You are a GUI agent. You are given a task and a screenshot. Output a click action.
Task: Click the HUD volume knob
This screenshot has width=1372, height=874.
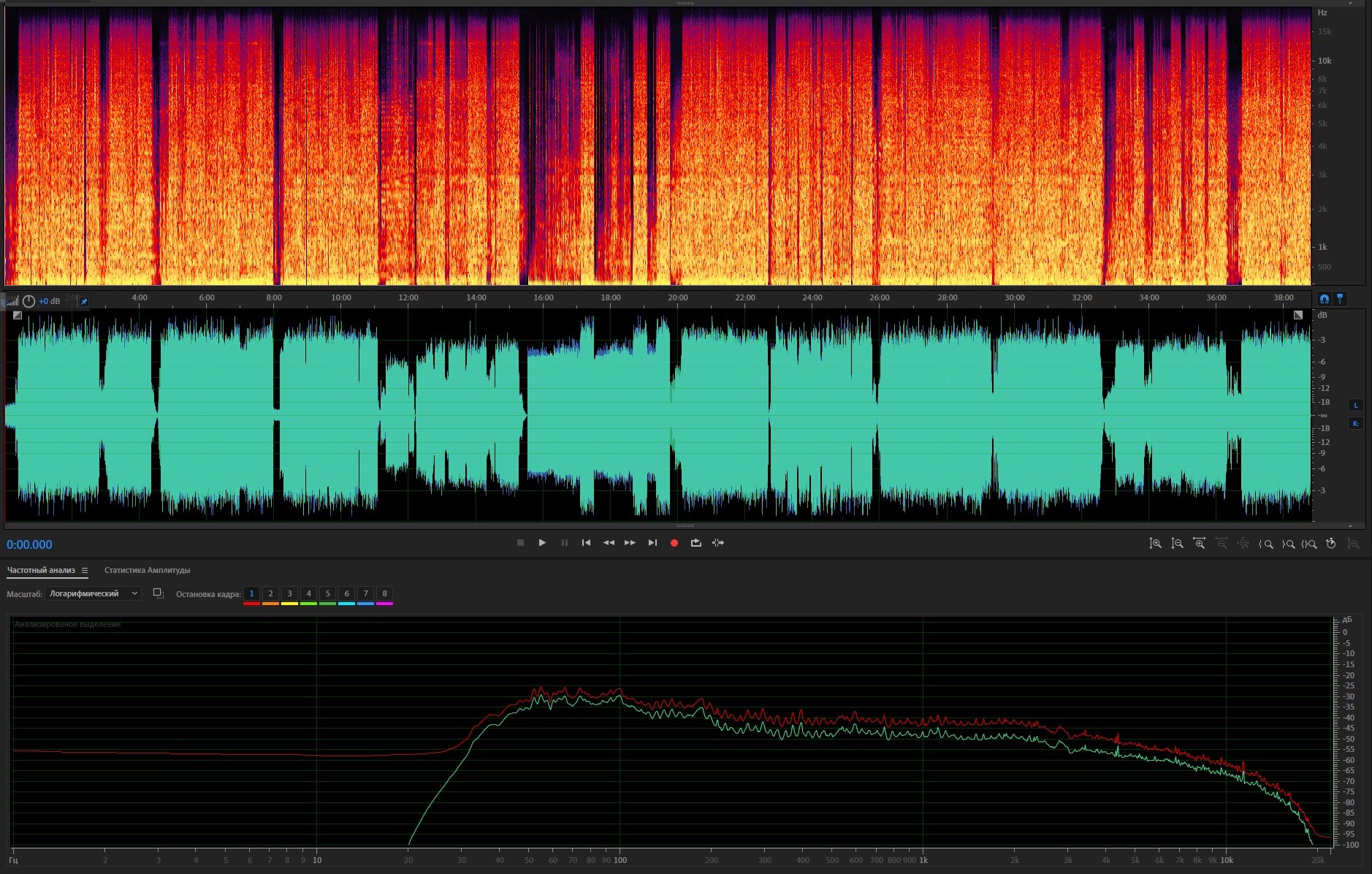click(28, 301)
